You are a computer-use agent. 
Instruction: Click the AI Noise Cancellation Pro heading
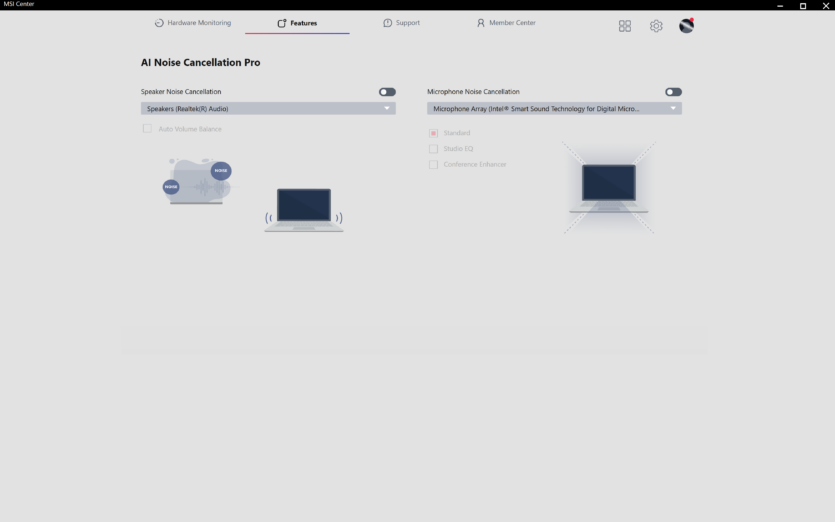coord(201,62)
